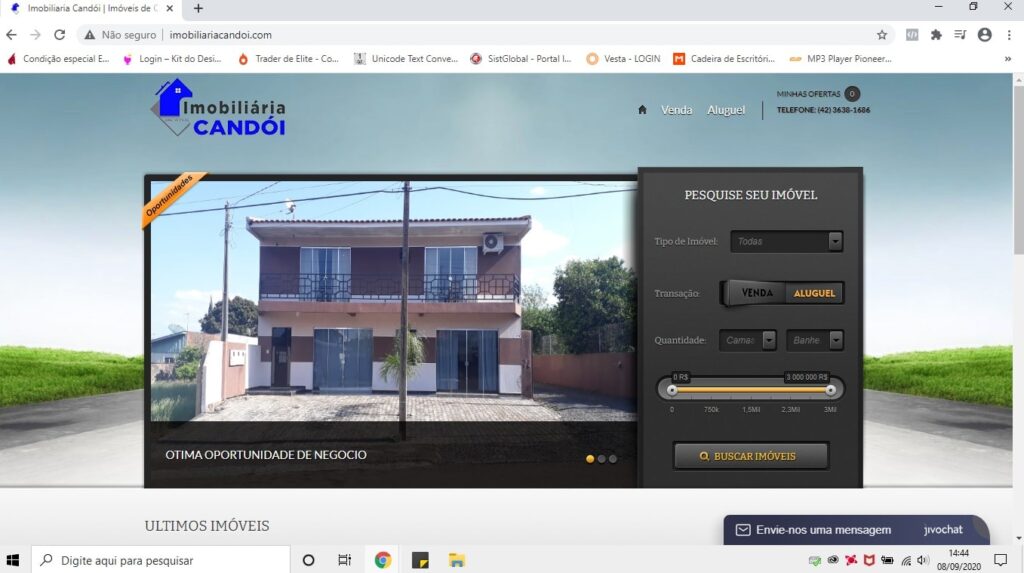Open the Windows notification center icon
1024x573 pixels.
point(1000,560)
